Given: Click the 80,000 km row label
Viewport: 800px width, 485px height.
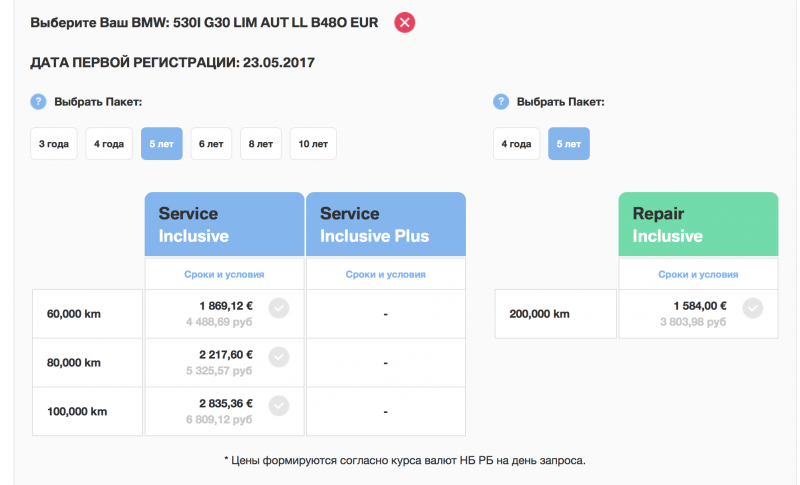Looking at the screenshot, I should pos(74,363).
